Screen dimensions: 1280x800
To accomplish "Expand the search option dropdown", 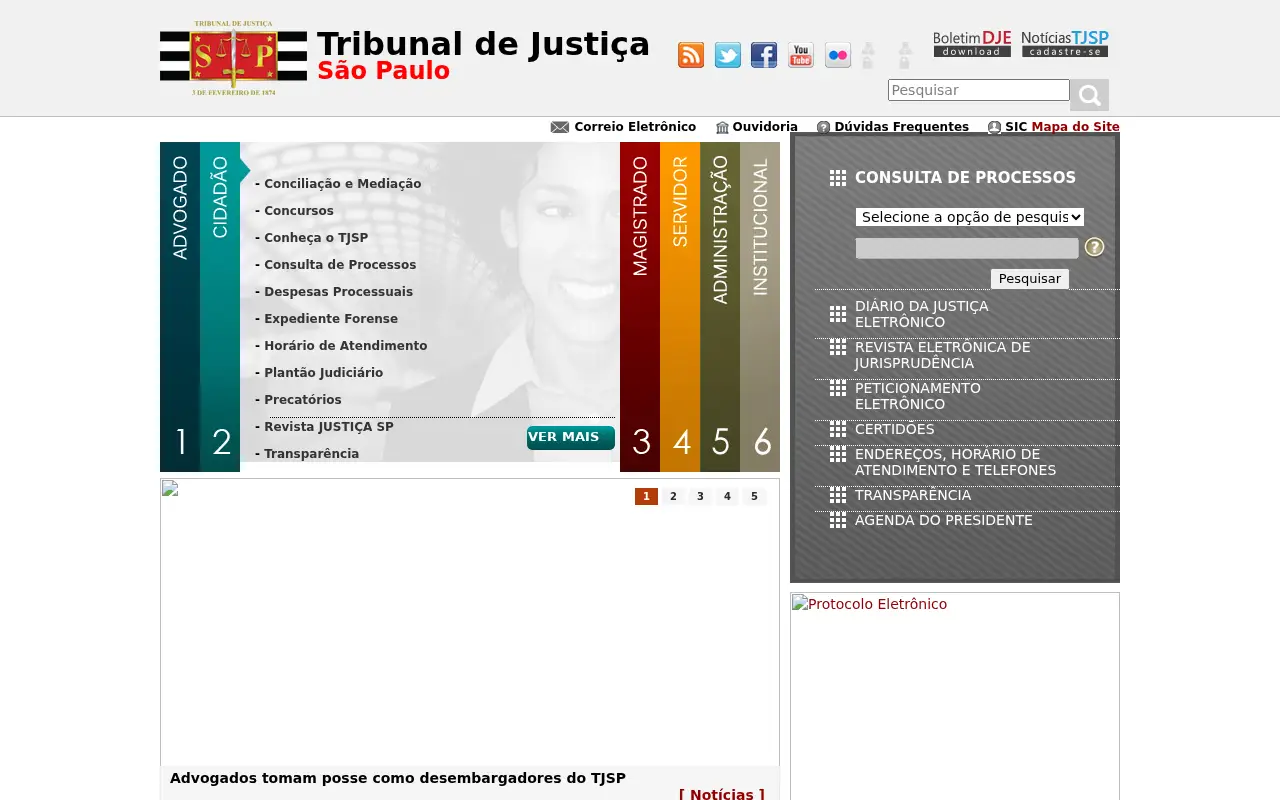I will point(970,217).
